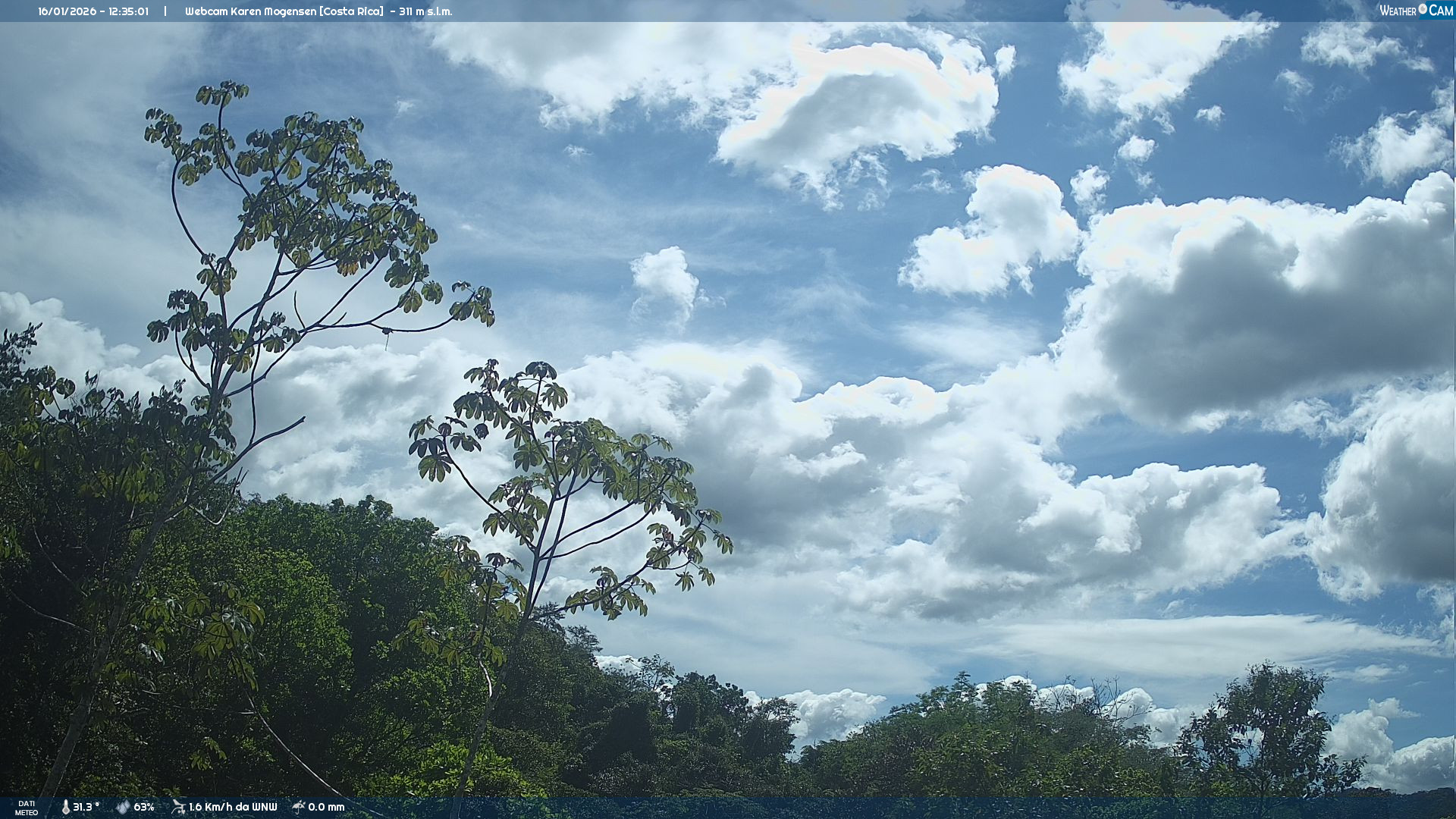Click the WeatherCam logo

[x=1416, y=11]
